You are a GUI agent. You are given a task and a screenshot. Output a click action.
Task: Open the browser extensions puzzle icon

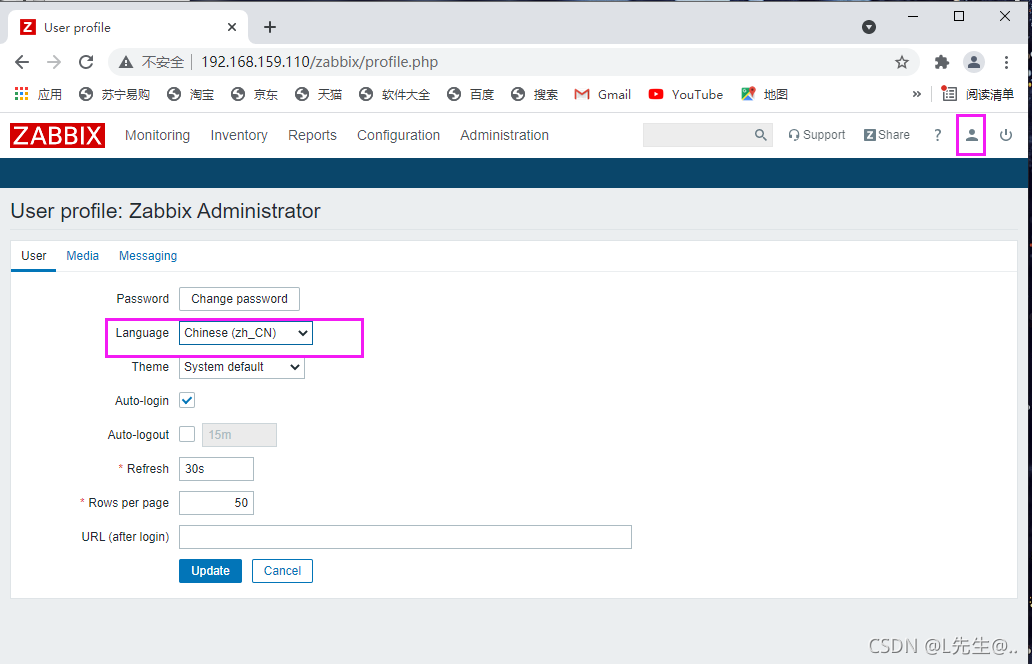point(942,62)
